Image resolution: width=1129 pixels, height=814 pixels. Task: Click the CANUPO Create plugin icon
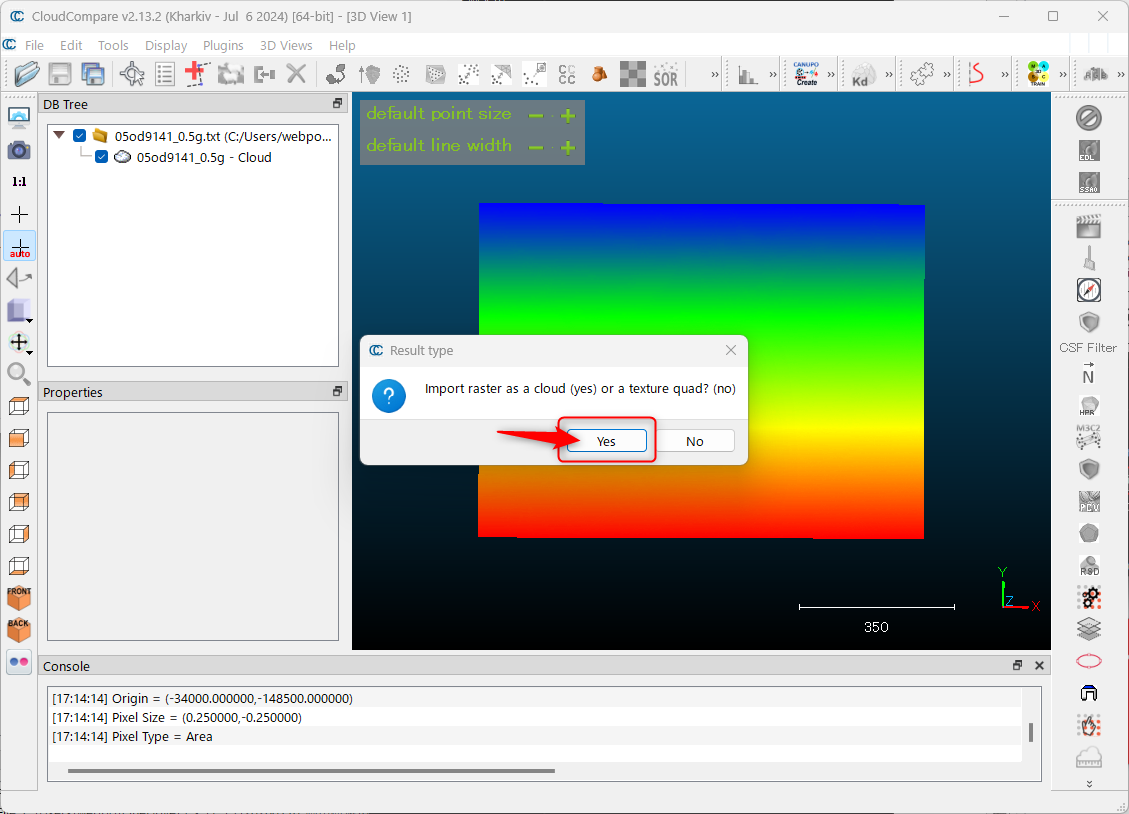(806, 74)
